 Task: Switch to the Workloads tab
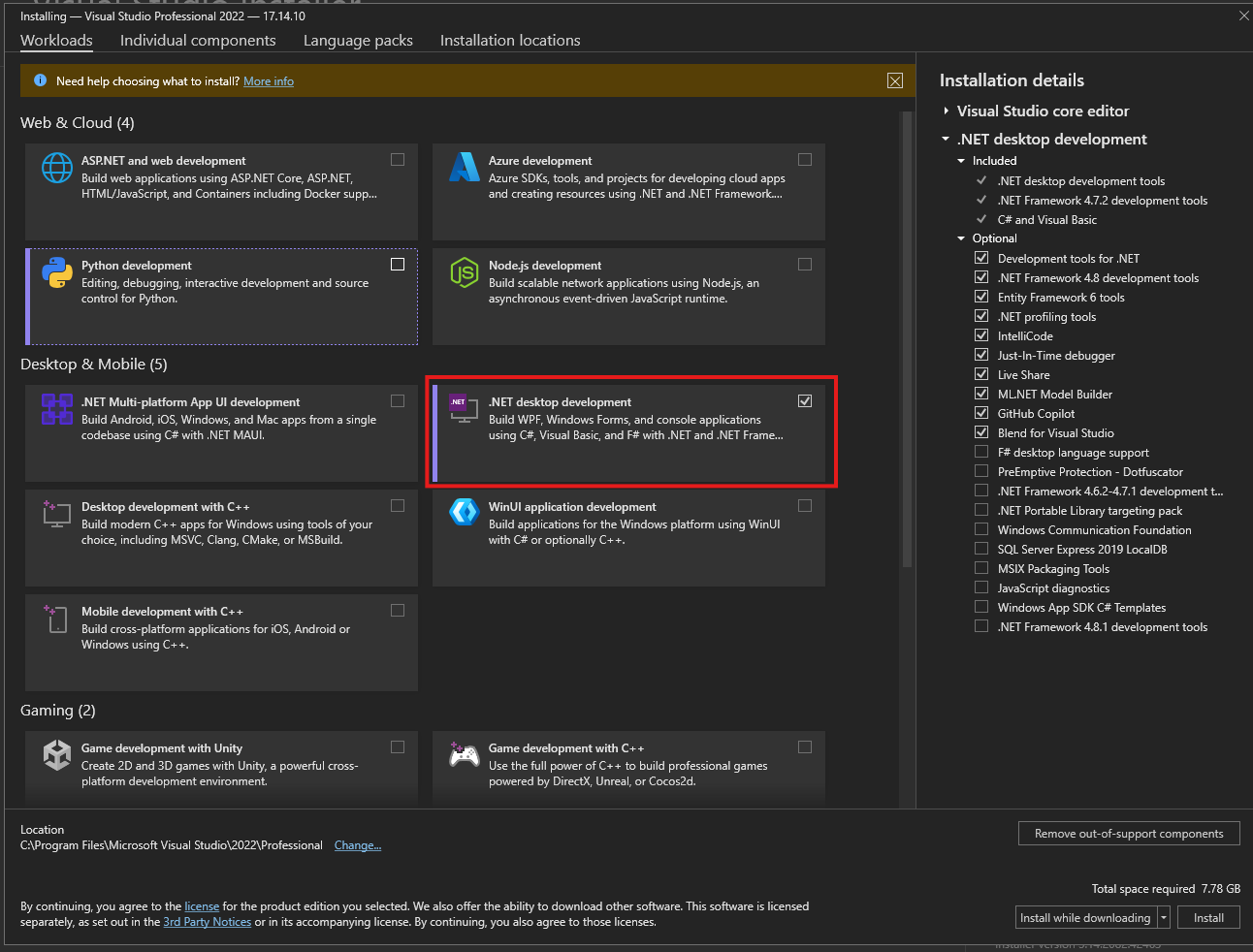click(x=56, y=40)
